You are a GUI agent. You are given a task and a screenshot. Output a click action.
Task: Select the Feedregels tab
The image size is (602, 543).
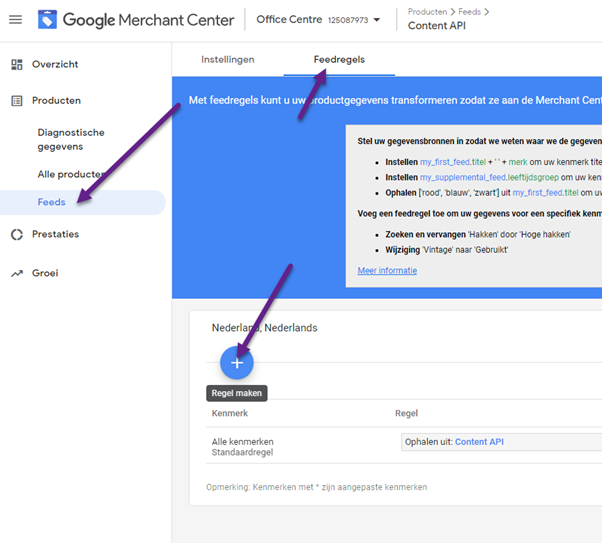coord(339,60)
